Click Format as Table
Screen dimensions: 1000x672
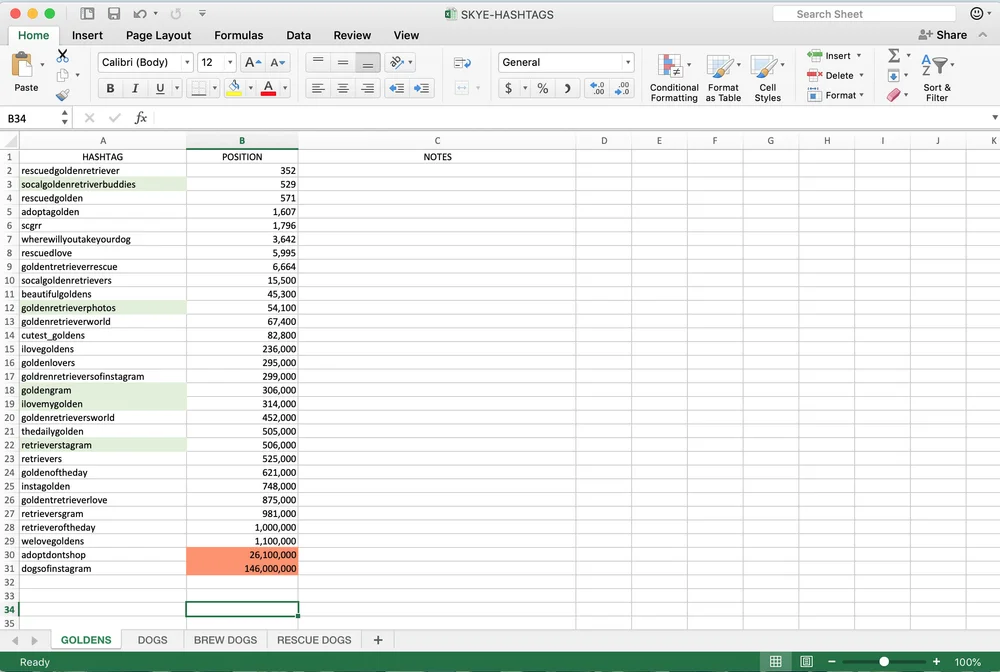click(x=723, y=78)
